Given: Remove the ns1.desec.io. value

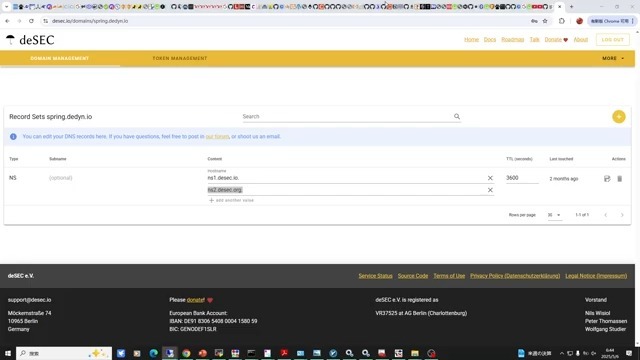Looking at the screenshot, I should 490,178.
